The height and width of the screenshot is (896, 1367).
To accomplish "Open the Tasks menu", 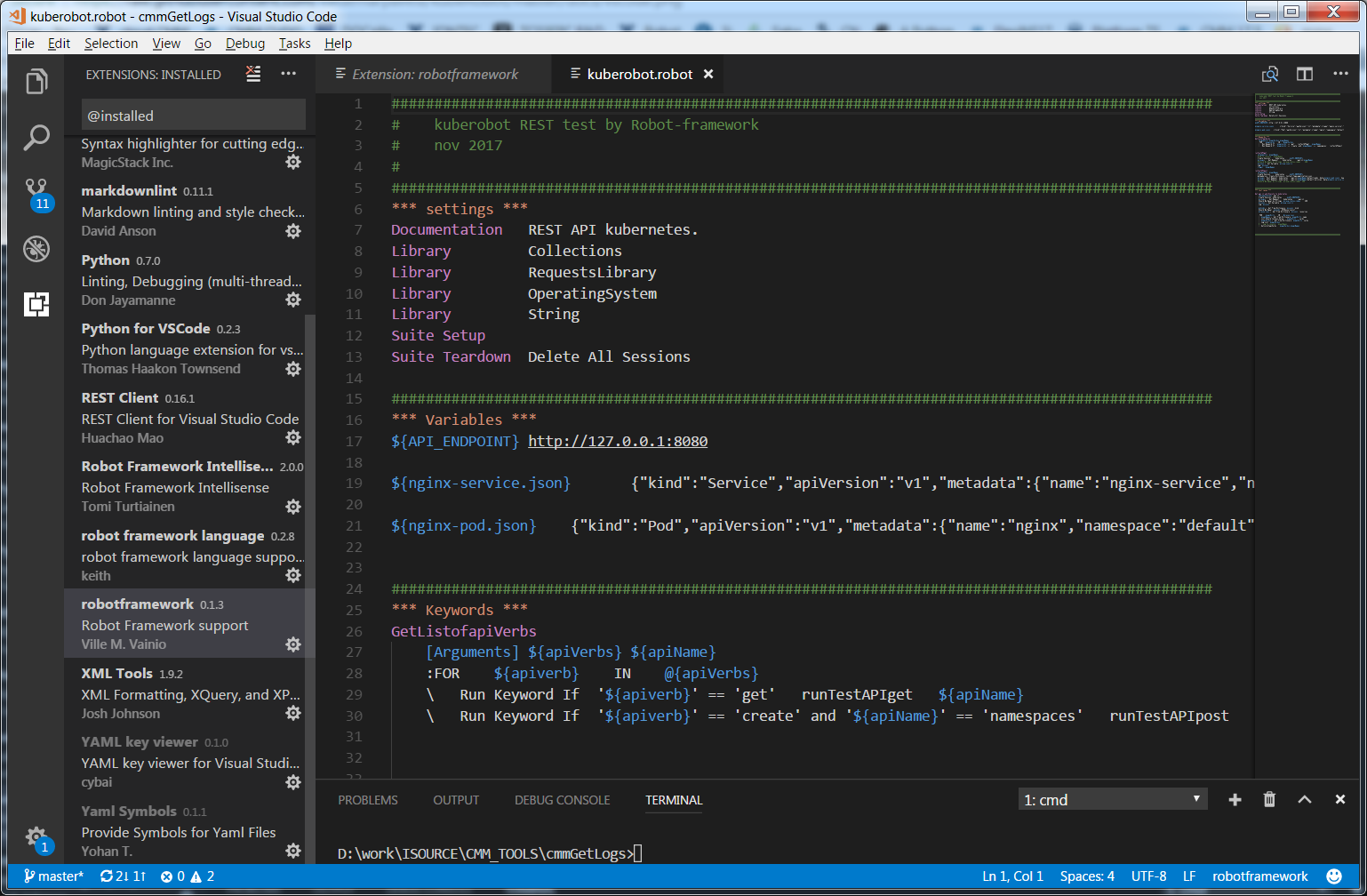I will point(294,43).
